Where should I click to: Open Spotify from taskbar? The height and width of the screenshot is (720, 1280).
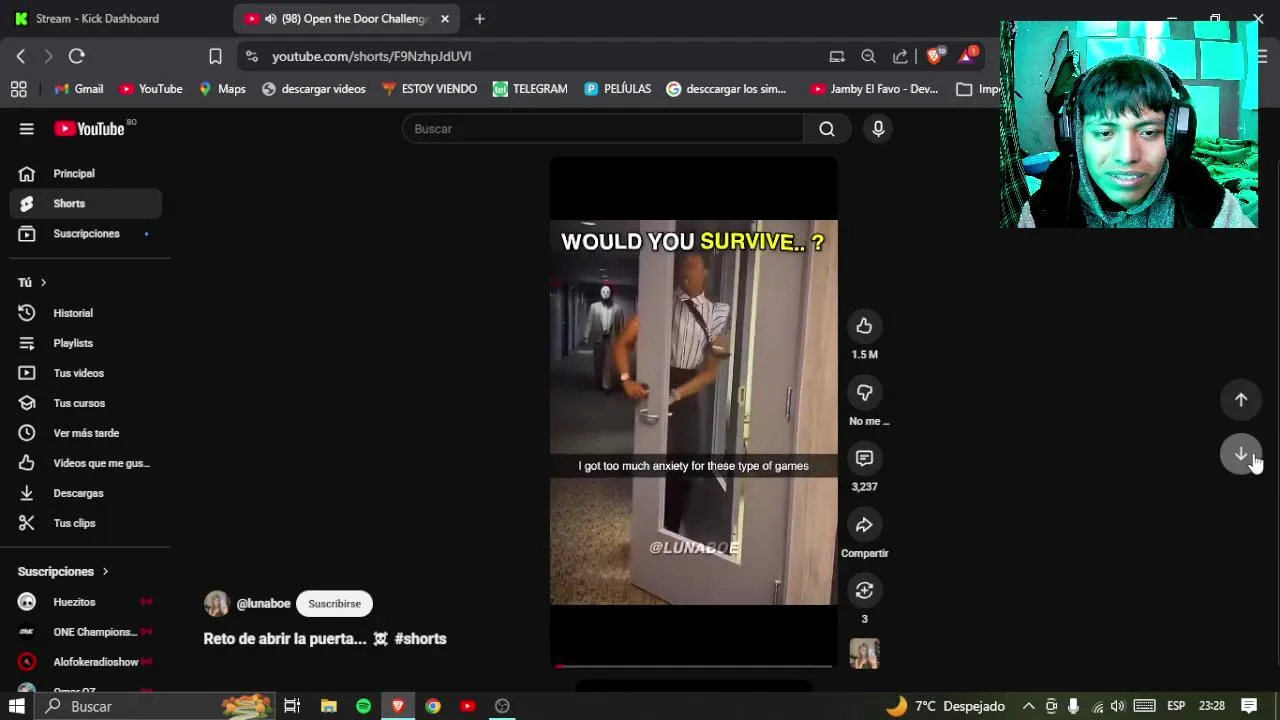point(363,706)
